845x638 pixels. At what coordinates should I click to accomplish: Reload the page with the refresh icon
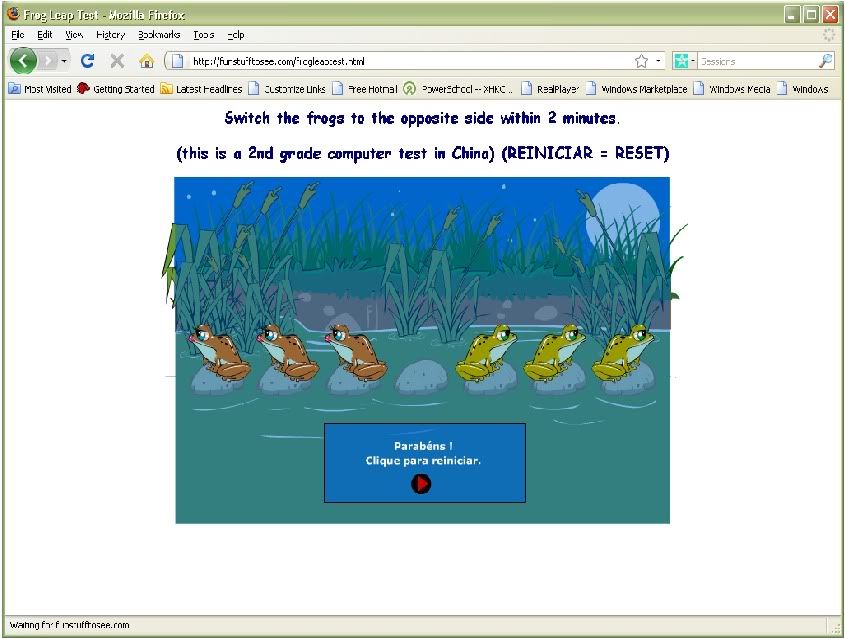click(87, 61)
